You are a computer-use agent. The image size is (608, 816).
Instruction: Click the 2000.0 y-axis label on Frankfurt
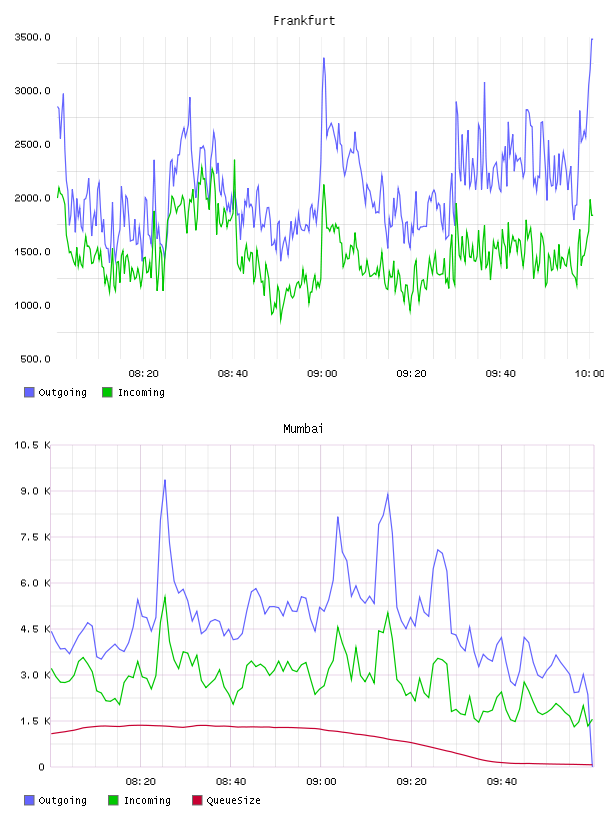tap(32, 198)
